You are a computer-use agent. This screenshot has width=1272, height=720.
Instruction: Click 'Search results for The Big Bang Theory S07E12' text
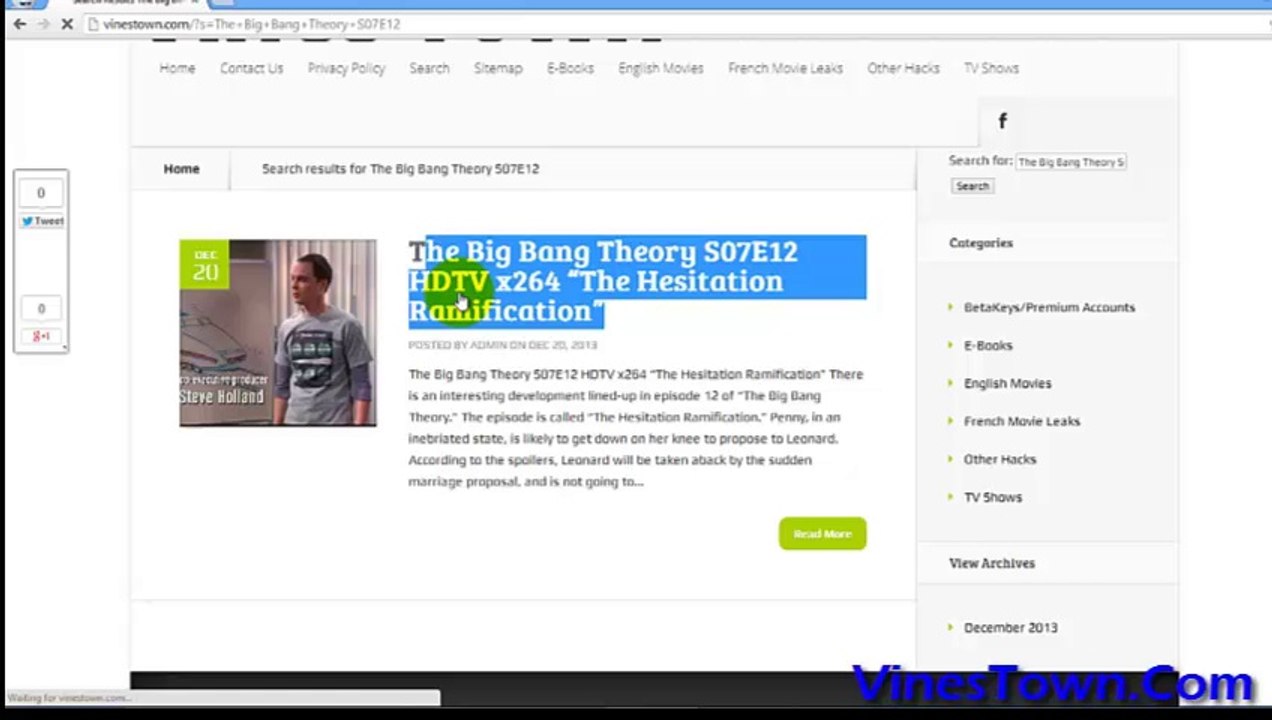[x=400, y=169]
